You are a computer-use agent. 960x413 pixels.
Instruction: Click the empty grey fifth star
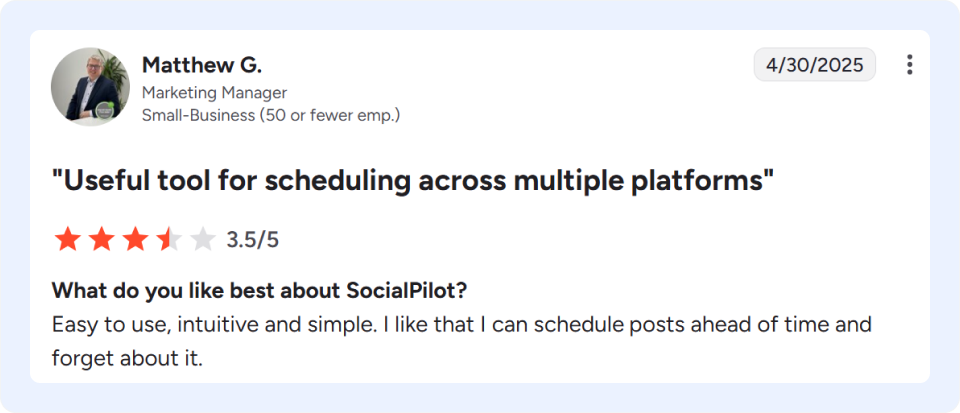203,239
